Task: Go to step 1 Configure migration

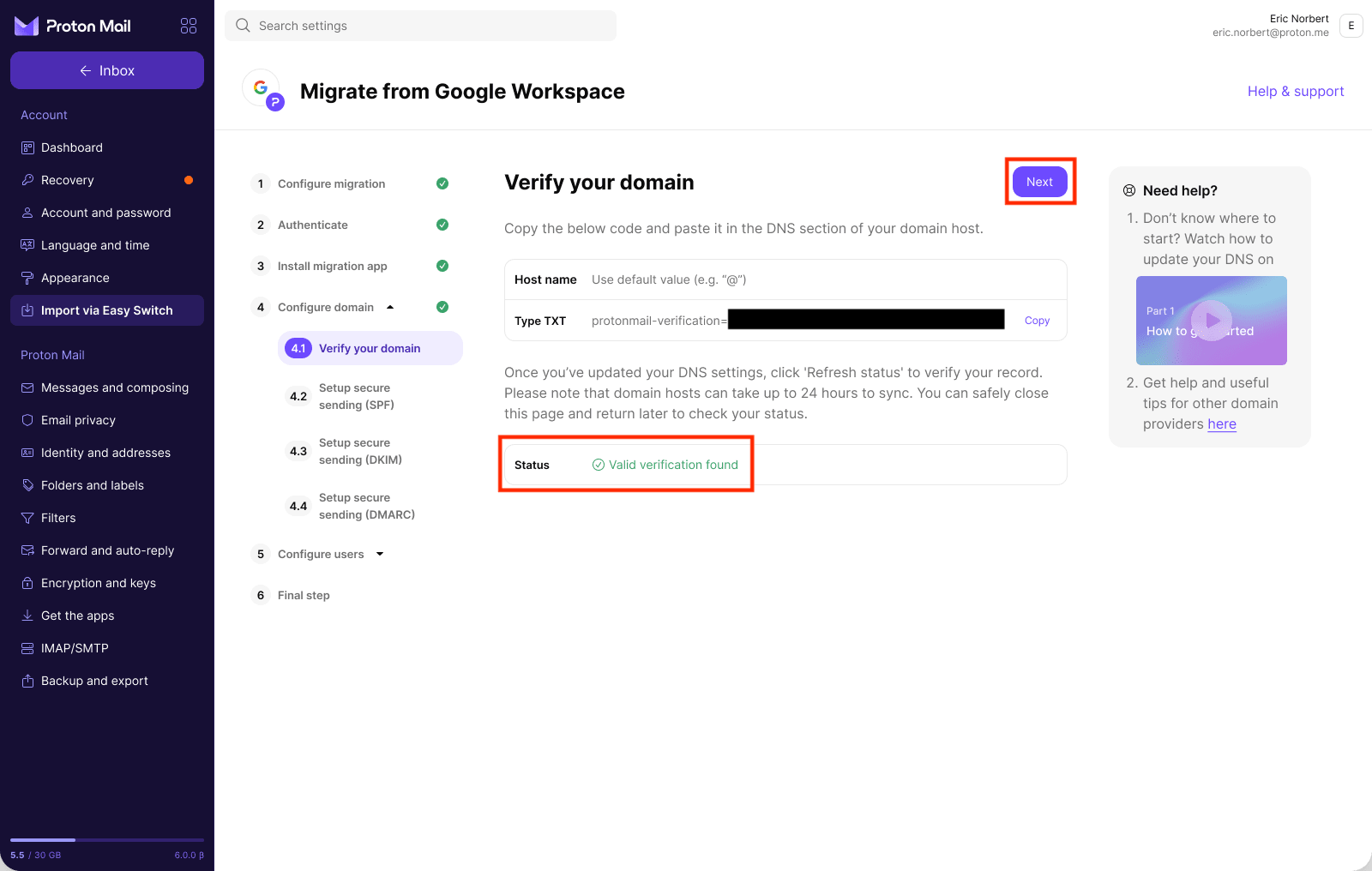Action: (331, 183)
